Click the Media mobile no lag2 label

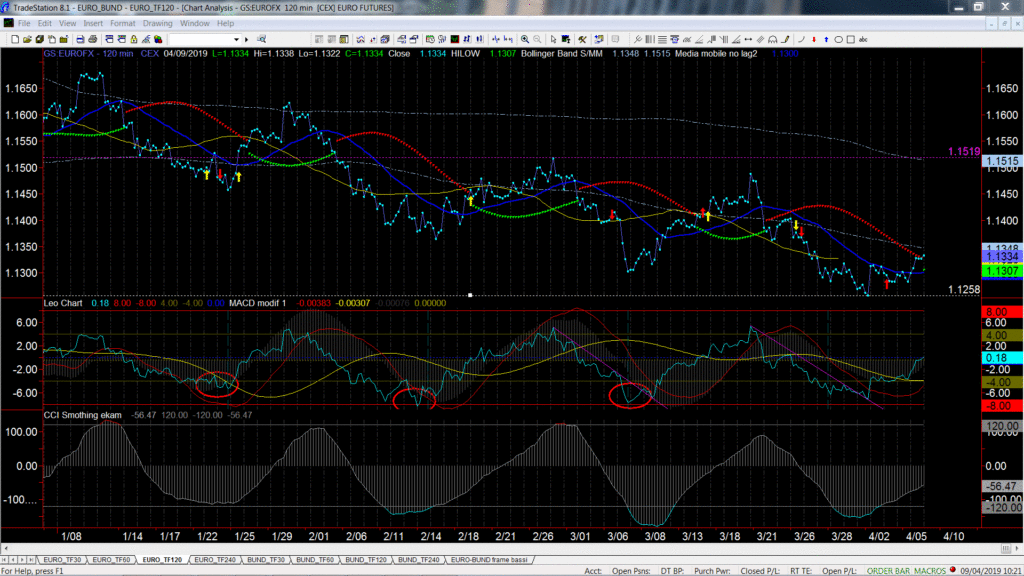click(x=716, y=54)
